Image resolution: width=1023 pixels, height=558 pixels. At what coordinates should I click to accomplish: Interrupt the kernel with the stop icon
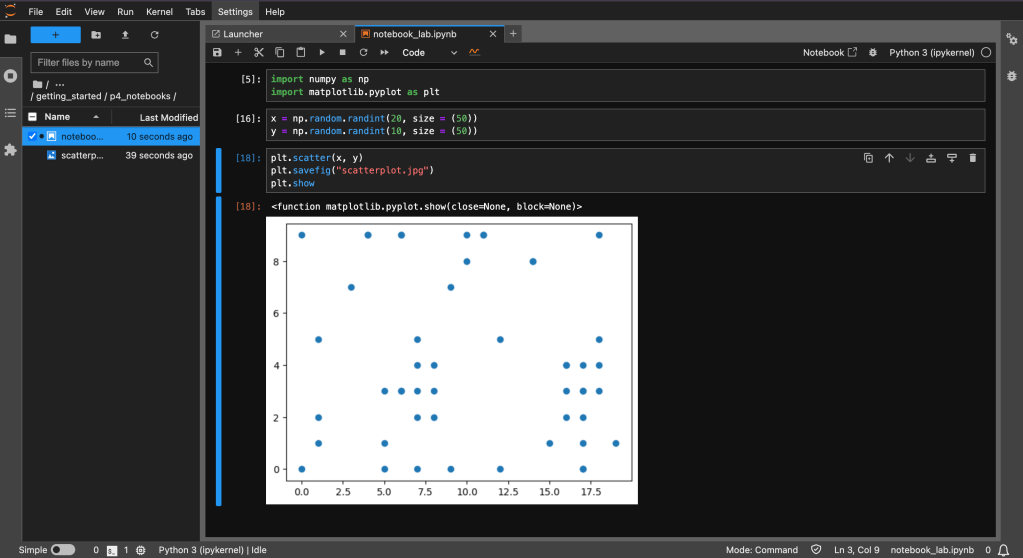[342, 52]
